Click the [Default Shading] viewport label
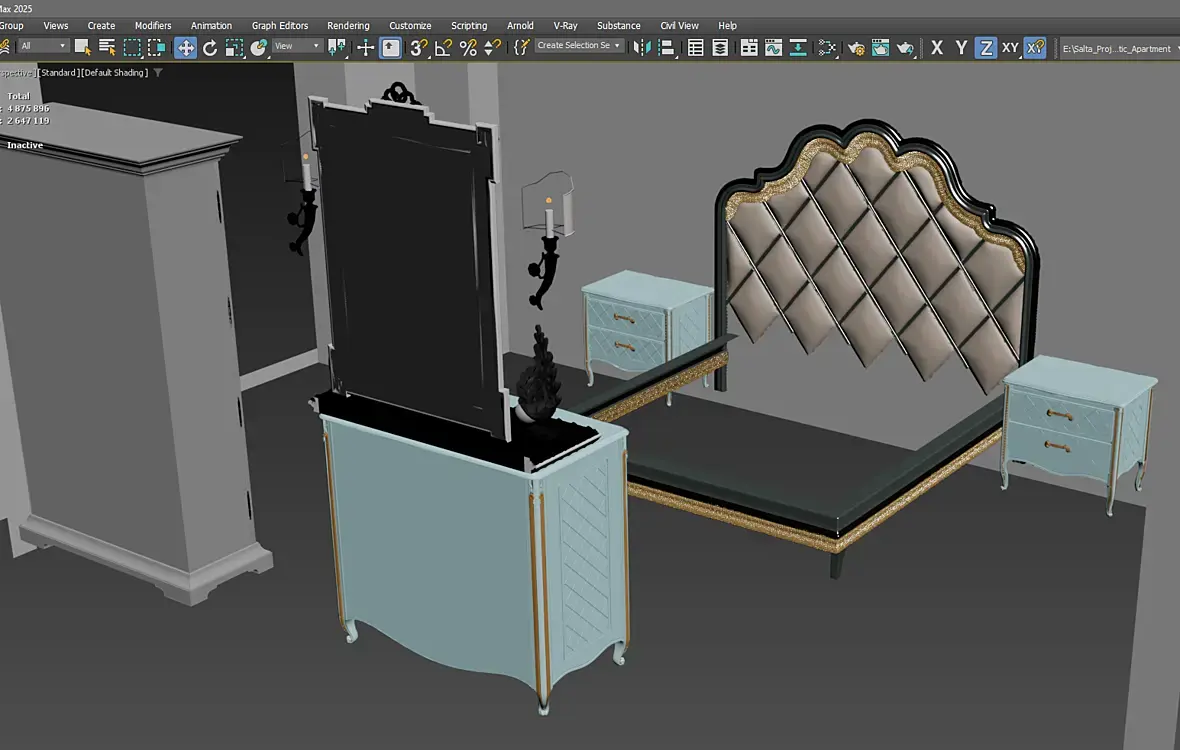The image size is (1180, 750). pyautogui.click(x=114, y=73)
